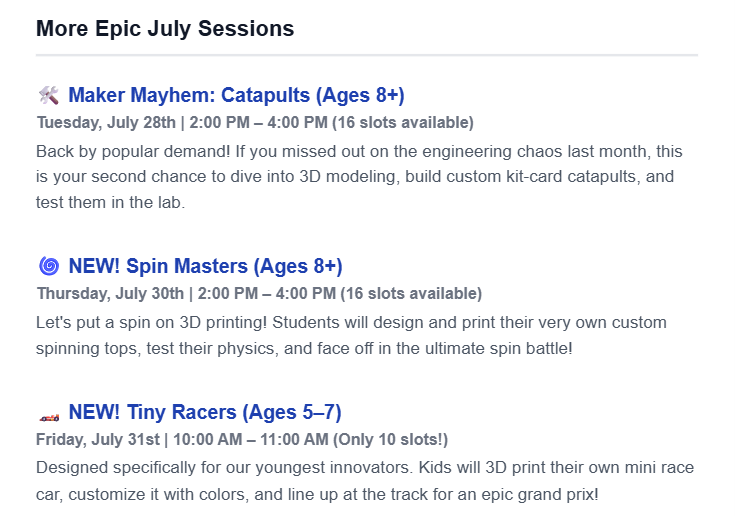The image size is (742, 516).
Task: Open the Maker Mayhem: Catapults session link
Action: pos(236,95)
